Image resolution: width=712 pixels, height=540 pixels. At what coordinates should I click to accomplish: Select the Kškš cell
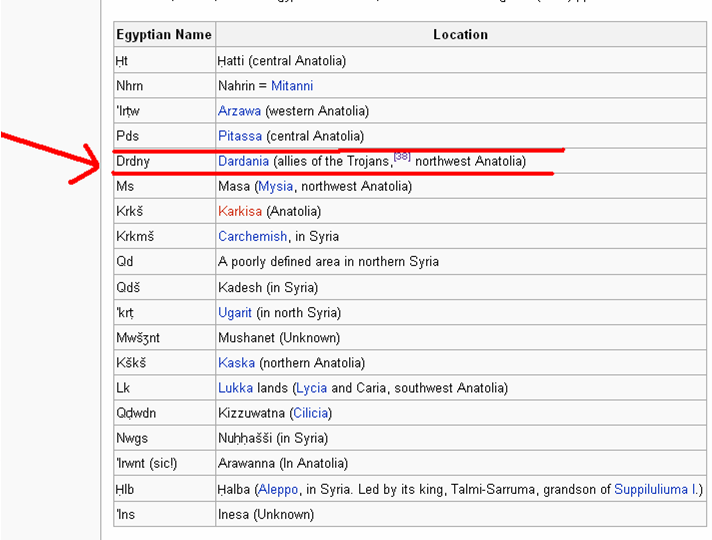pyautogui.click(x=164, y=362)
